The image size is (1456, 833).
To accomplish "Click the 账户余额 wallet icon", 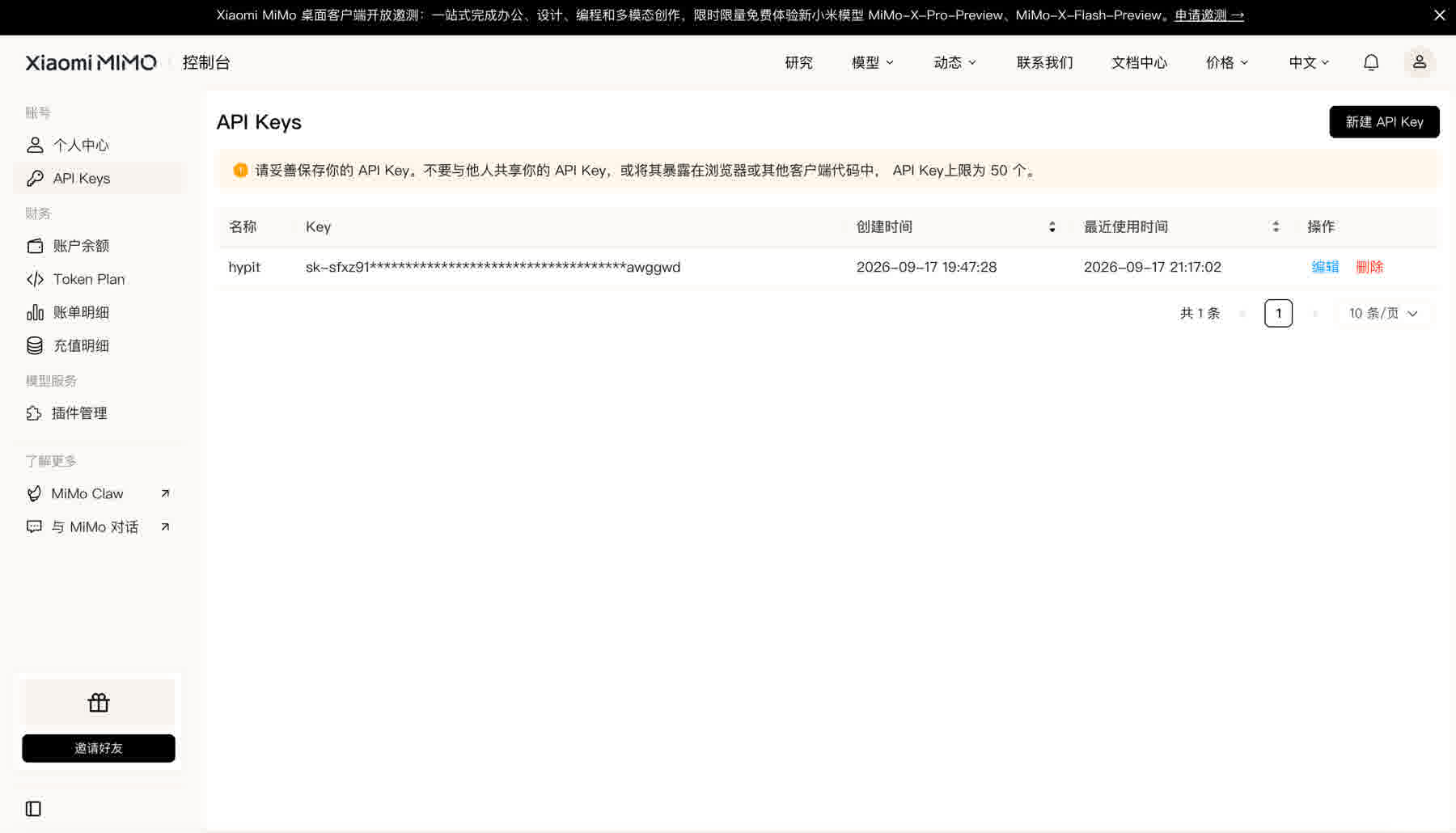I will click(35, 246).
